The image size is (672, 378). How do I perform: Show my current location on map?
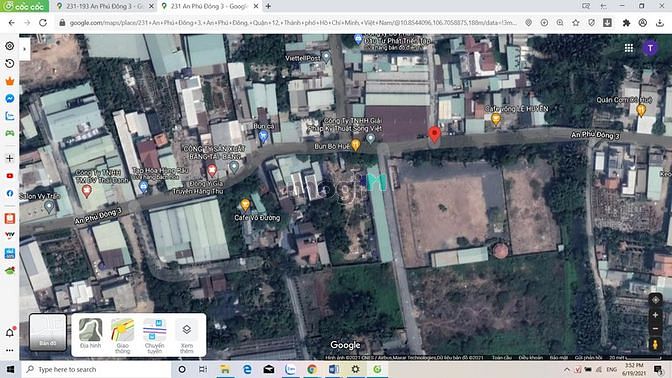pyautogui.click(x=655, y=300)
